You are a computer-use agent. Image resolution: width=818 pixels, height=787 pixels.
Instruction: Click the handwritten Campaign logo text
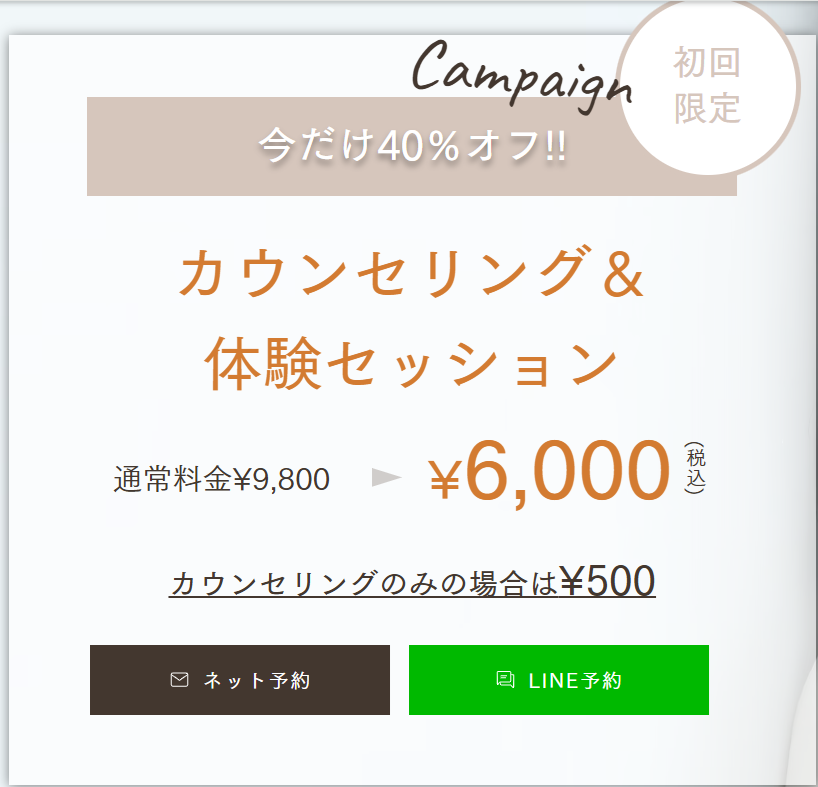click(522, 71)
